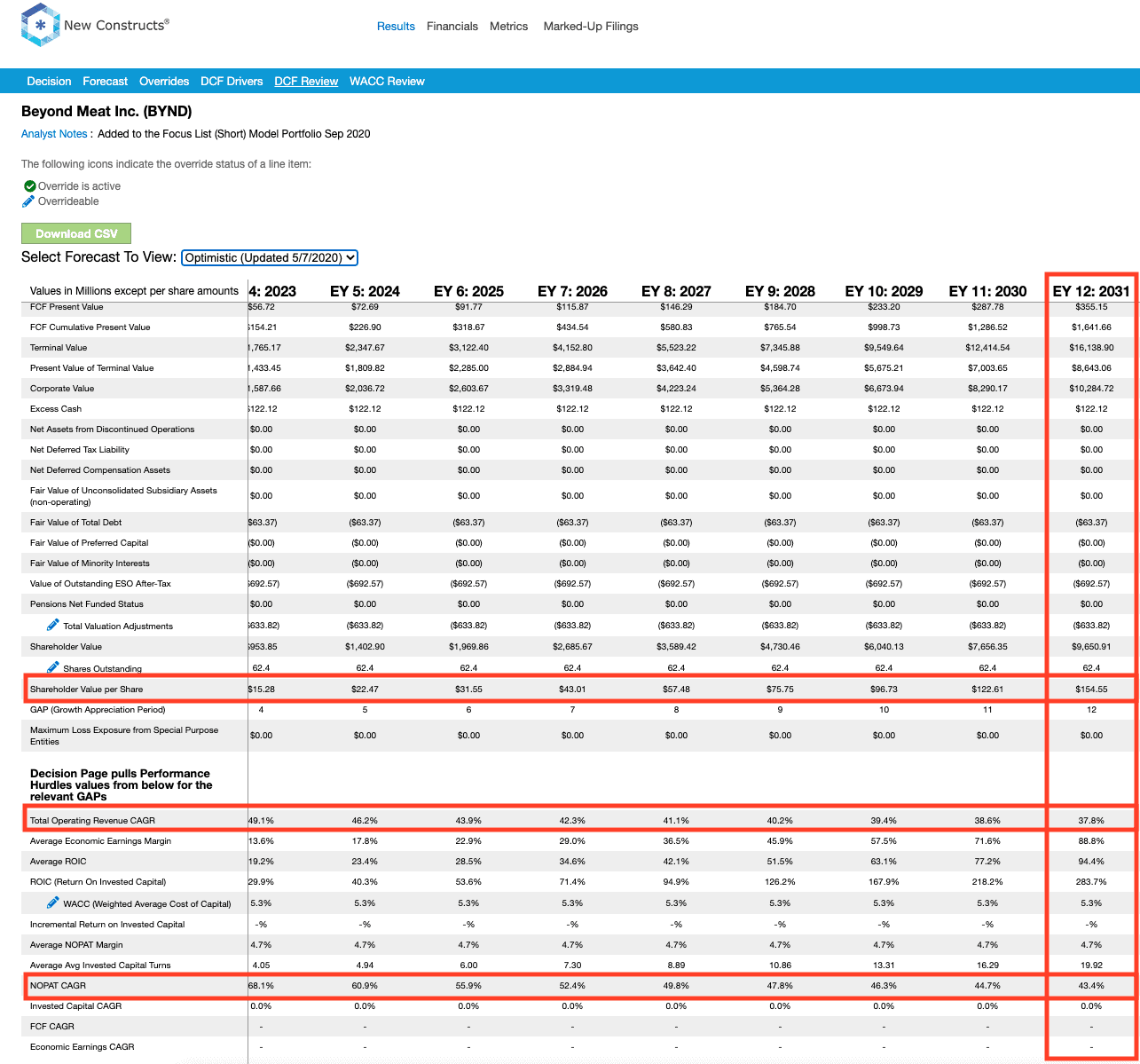Click the $154.55 shareholder value per share cell
This screenshot has height=1064, width=1140.
coord(1091,689)
